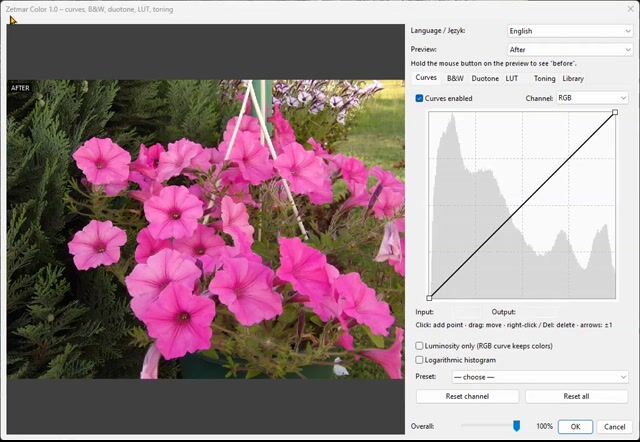640x442 pixels.
Task: Click the curve line to add a point
Action: point(522,205)
